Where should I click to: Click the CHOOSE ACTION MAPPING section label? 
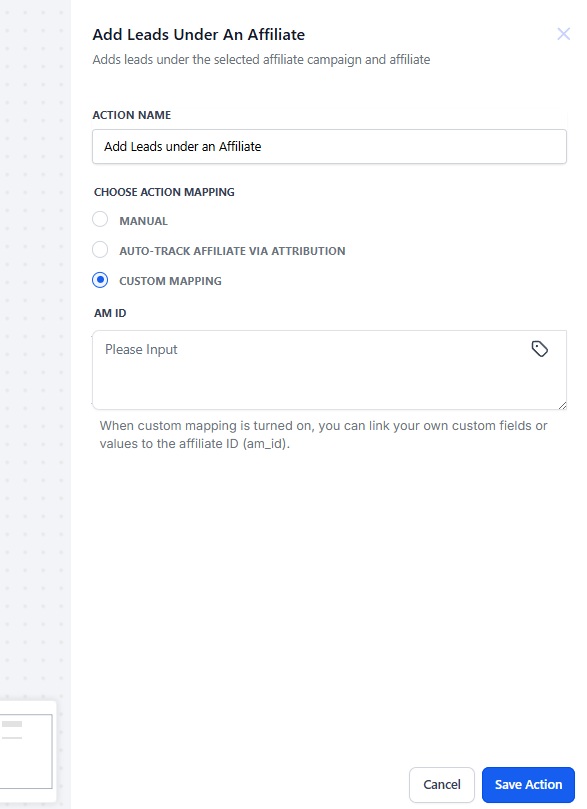point(164,192)
